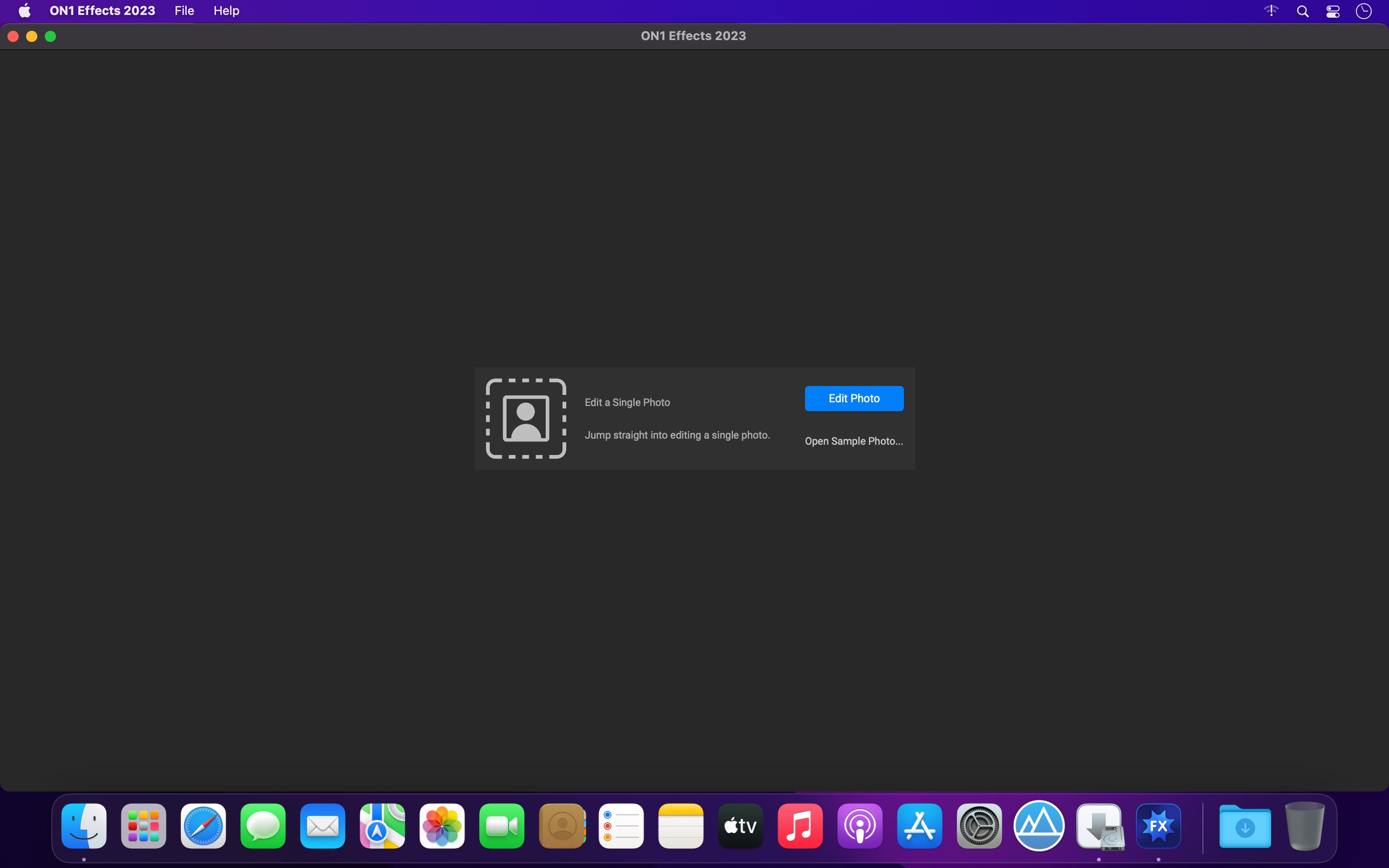
Task: Open Sample Photo link
Action: click(853, 441)
